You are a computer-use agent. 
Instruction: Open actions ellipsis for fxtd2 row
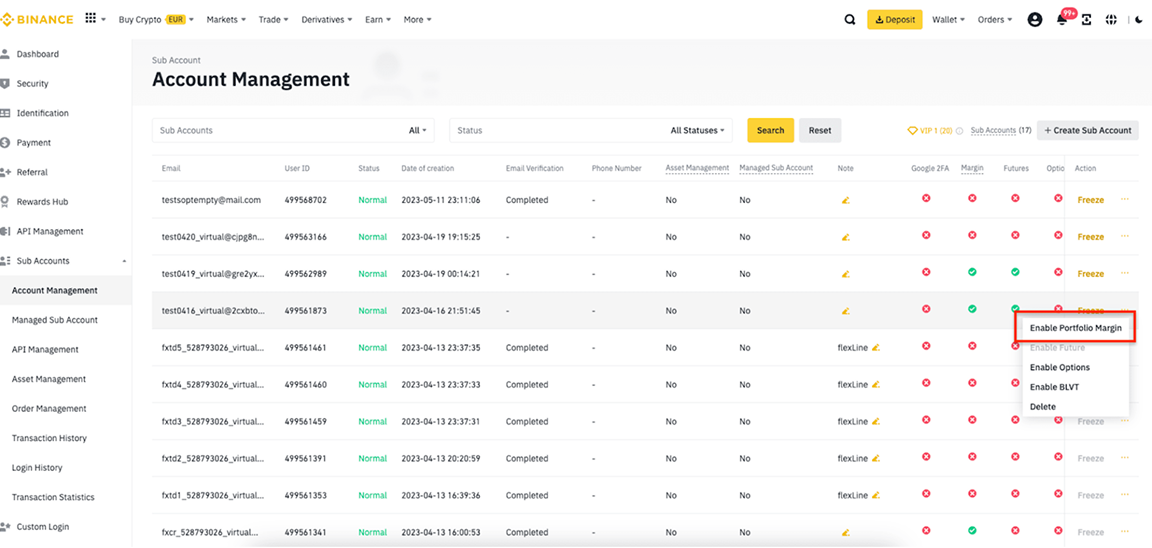pyautogui.click(x=1125, y=457)
